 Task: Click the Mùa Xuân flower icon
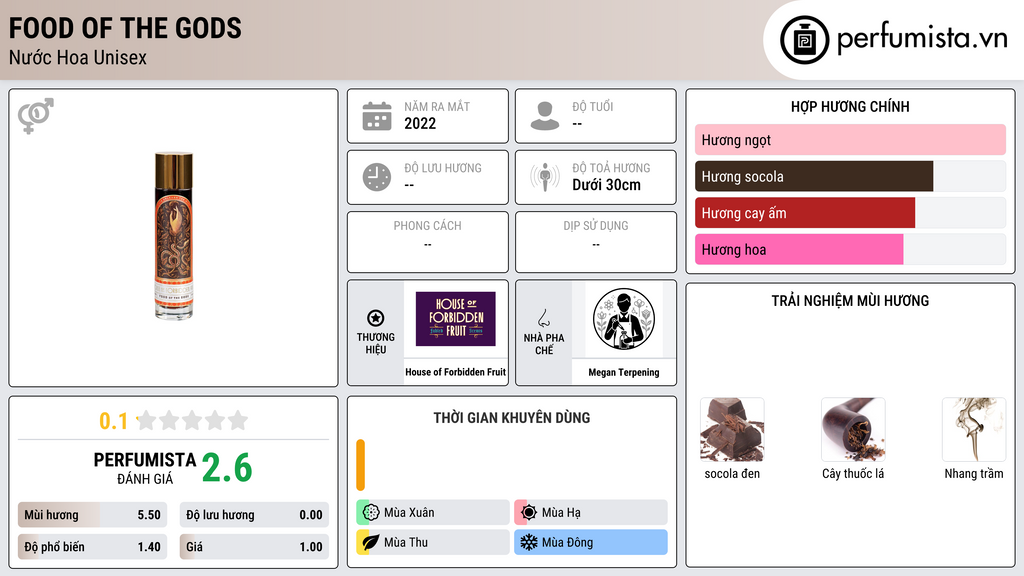point(371,513)
